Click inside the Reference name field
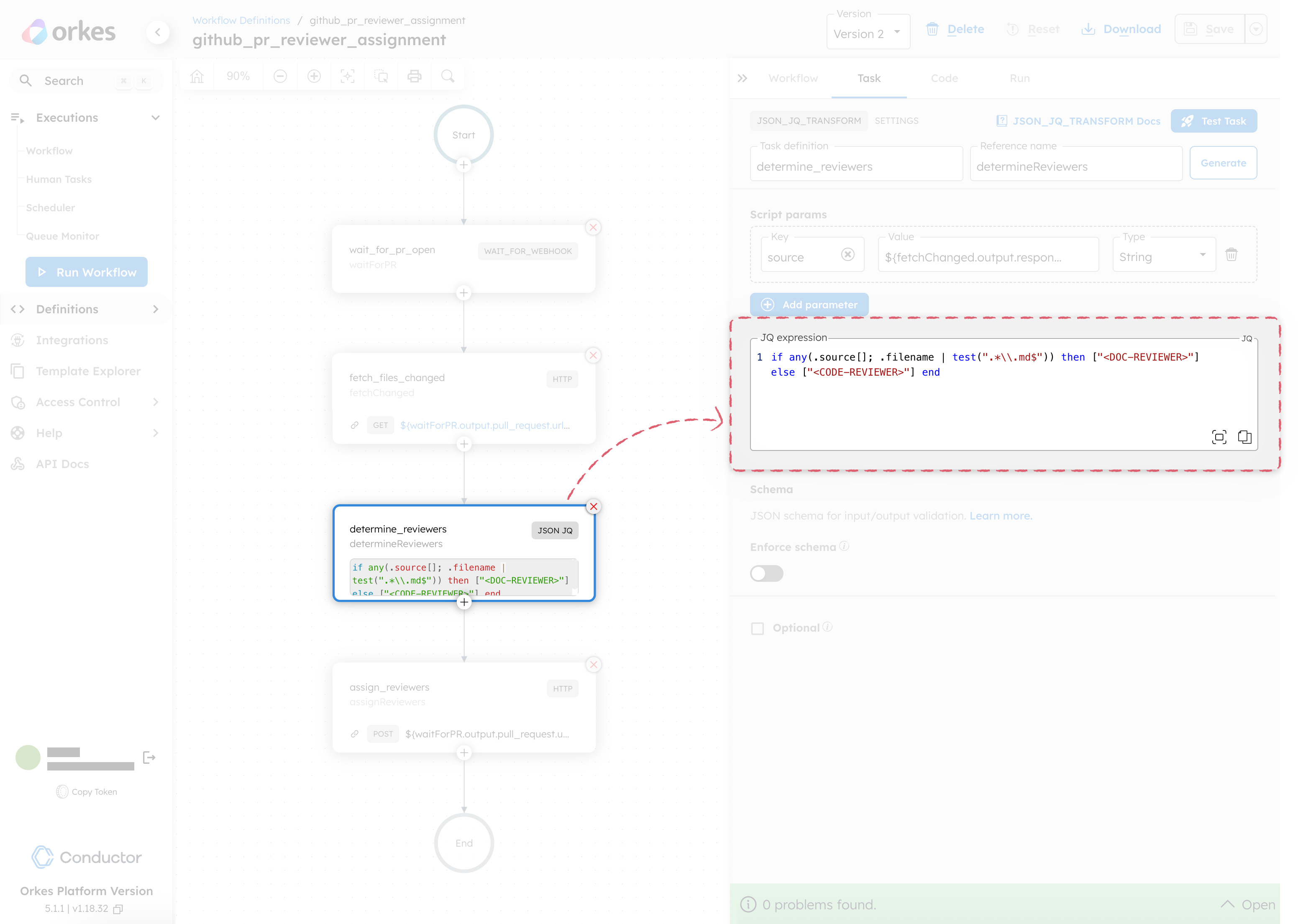The width and height of the screenshot is (1298, 924). (x=1075, y=166)
